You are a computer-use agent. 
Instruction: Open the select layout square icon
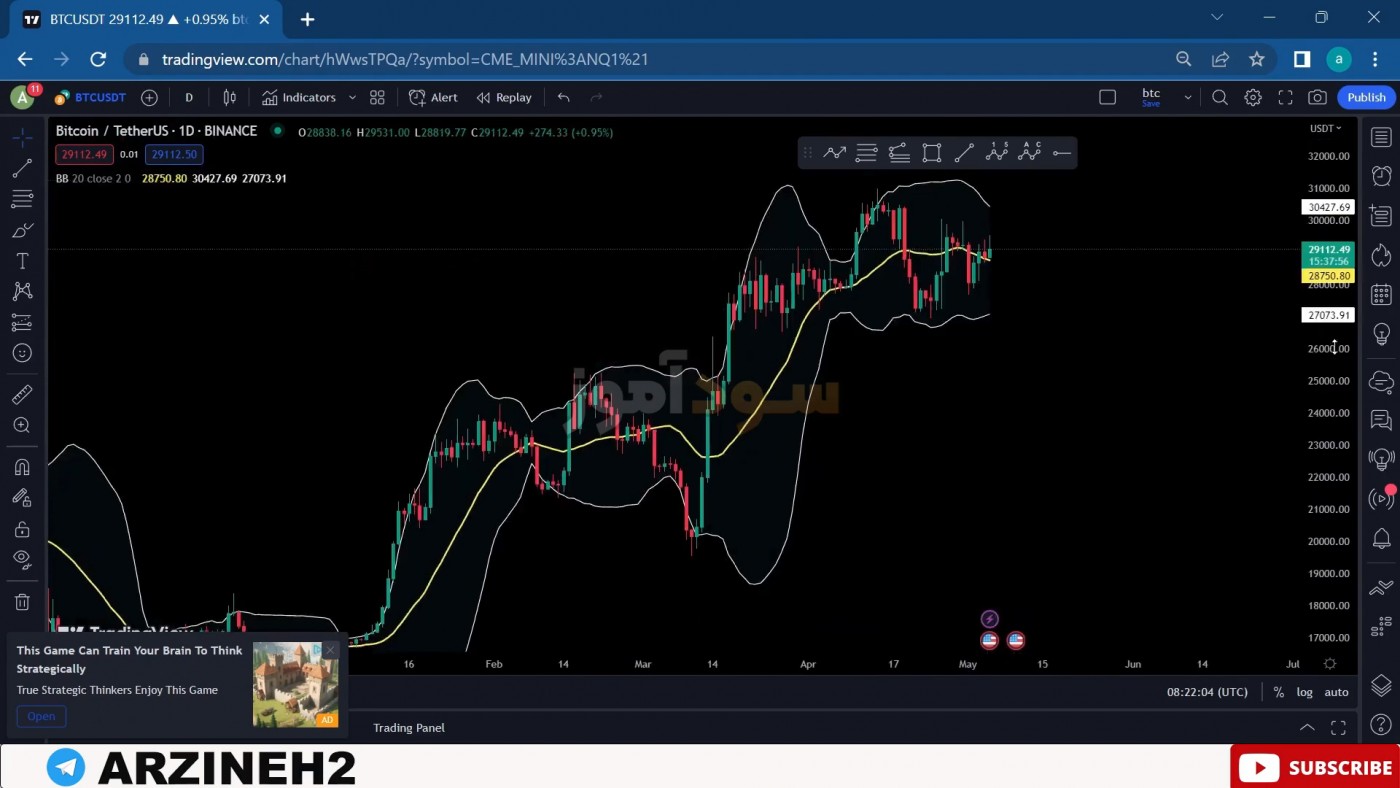pyautogui.click(x=1107, y=97)
